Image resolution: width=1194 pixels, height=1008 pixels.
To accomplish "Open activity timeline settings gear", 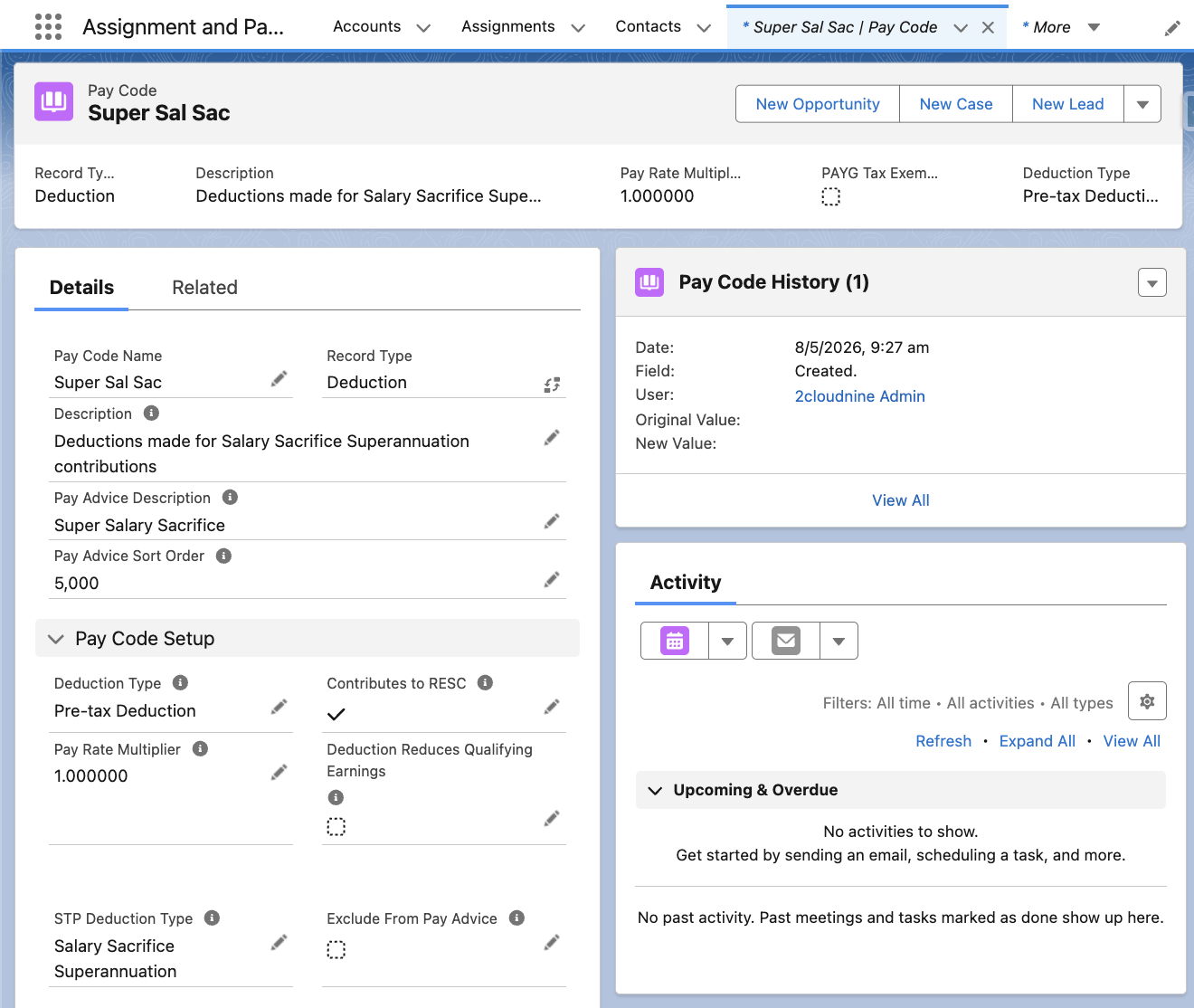I will [x=1147, y=701].
